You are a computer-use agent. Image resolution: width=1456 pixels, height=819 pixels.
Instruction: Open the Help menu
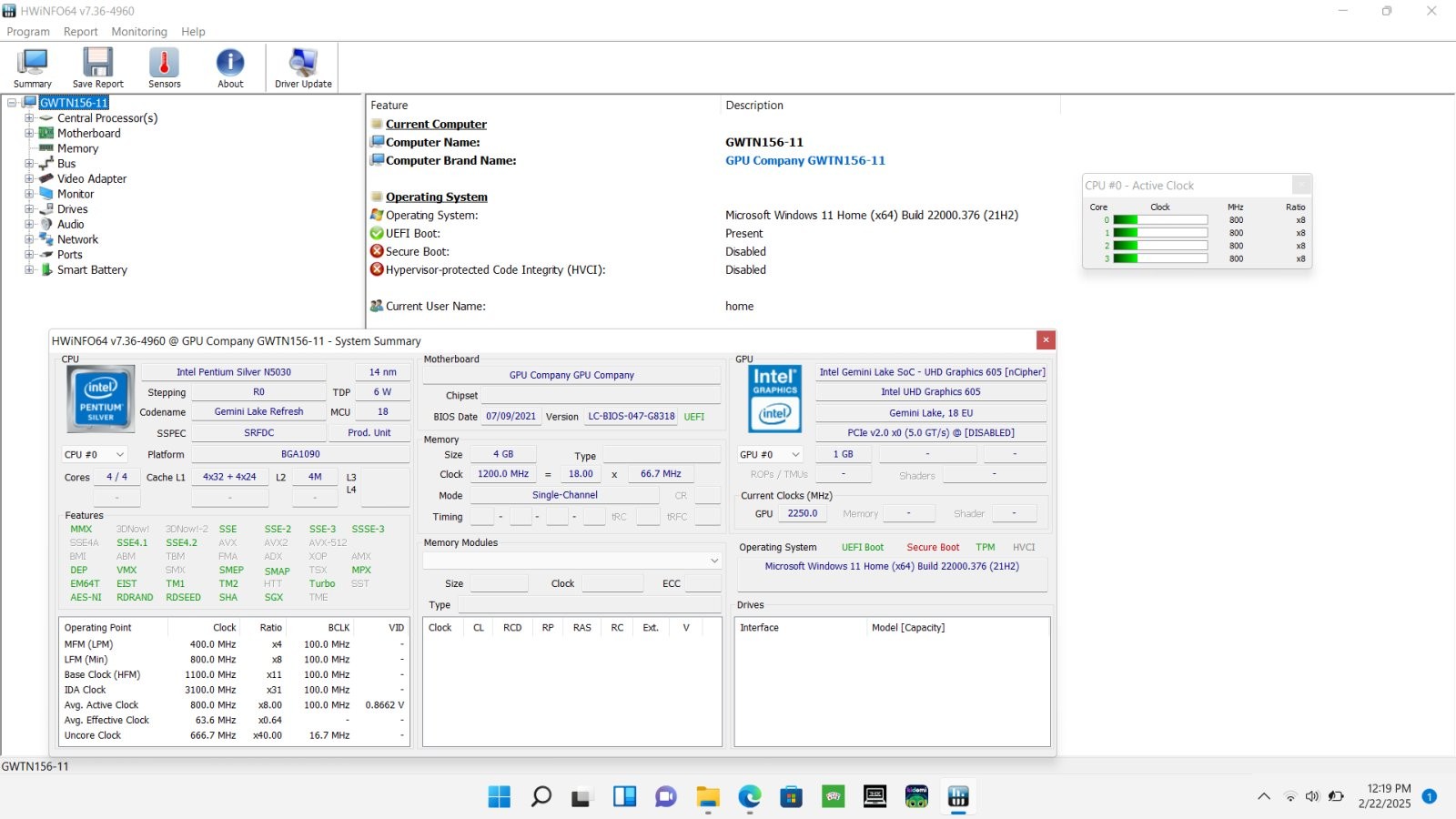click(x=193, y=32)
